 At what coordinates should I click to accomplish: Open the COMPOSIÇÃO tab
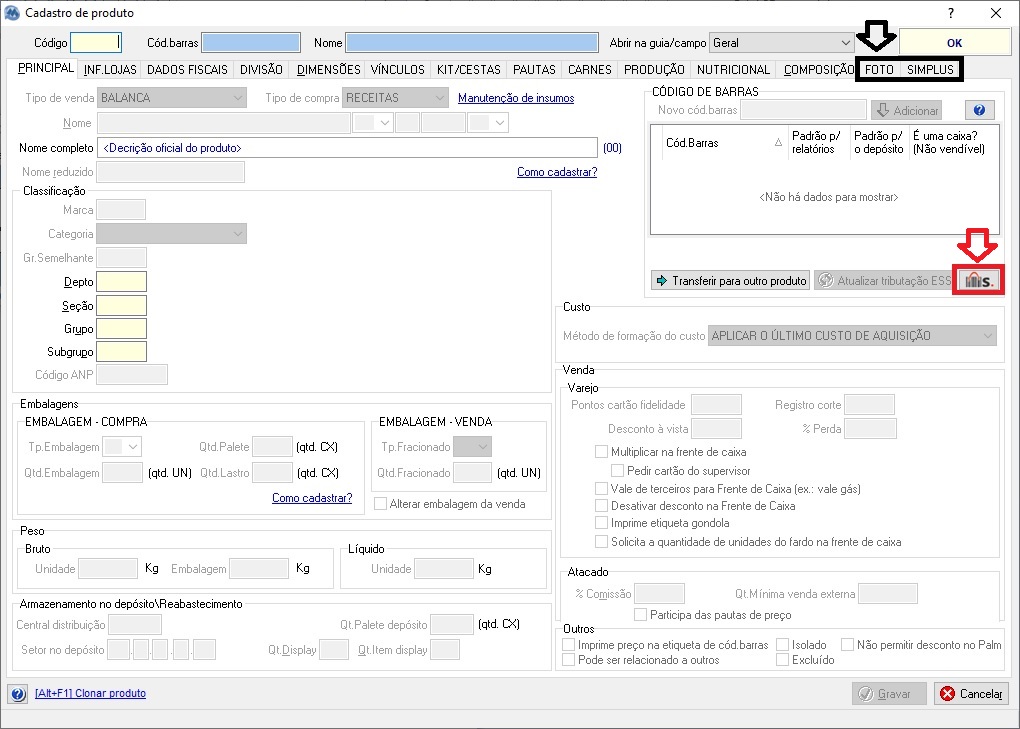pyautogui.click(x=819, y=70)
